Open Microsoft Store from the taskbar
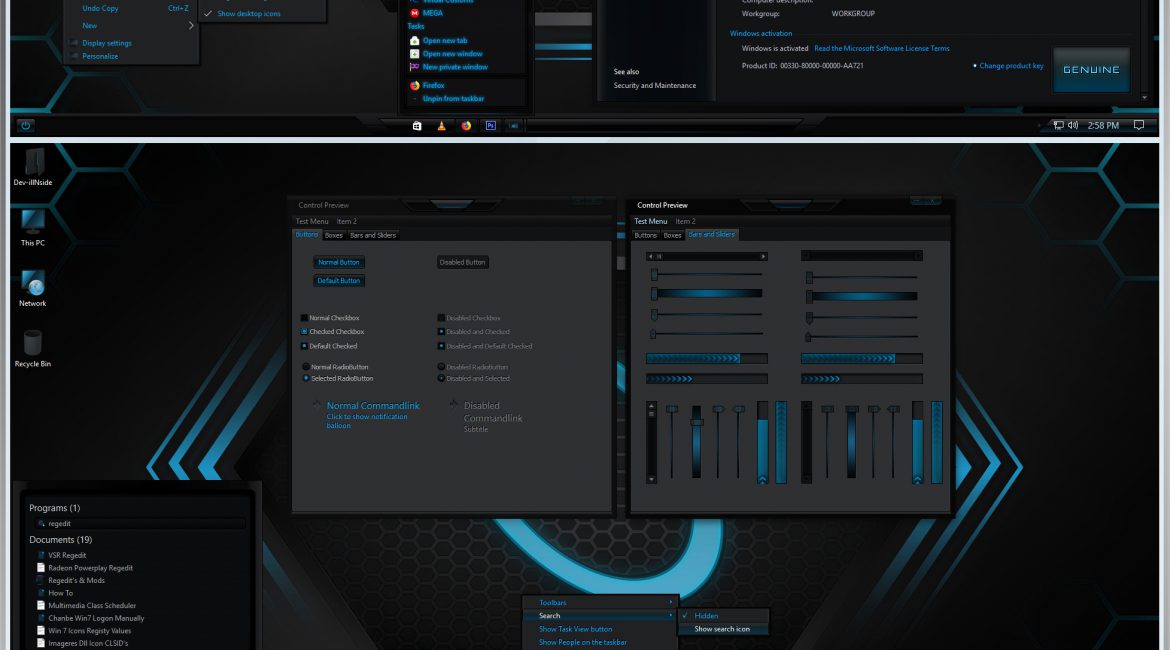 tap(416, 125)
